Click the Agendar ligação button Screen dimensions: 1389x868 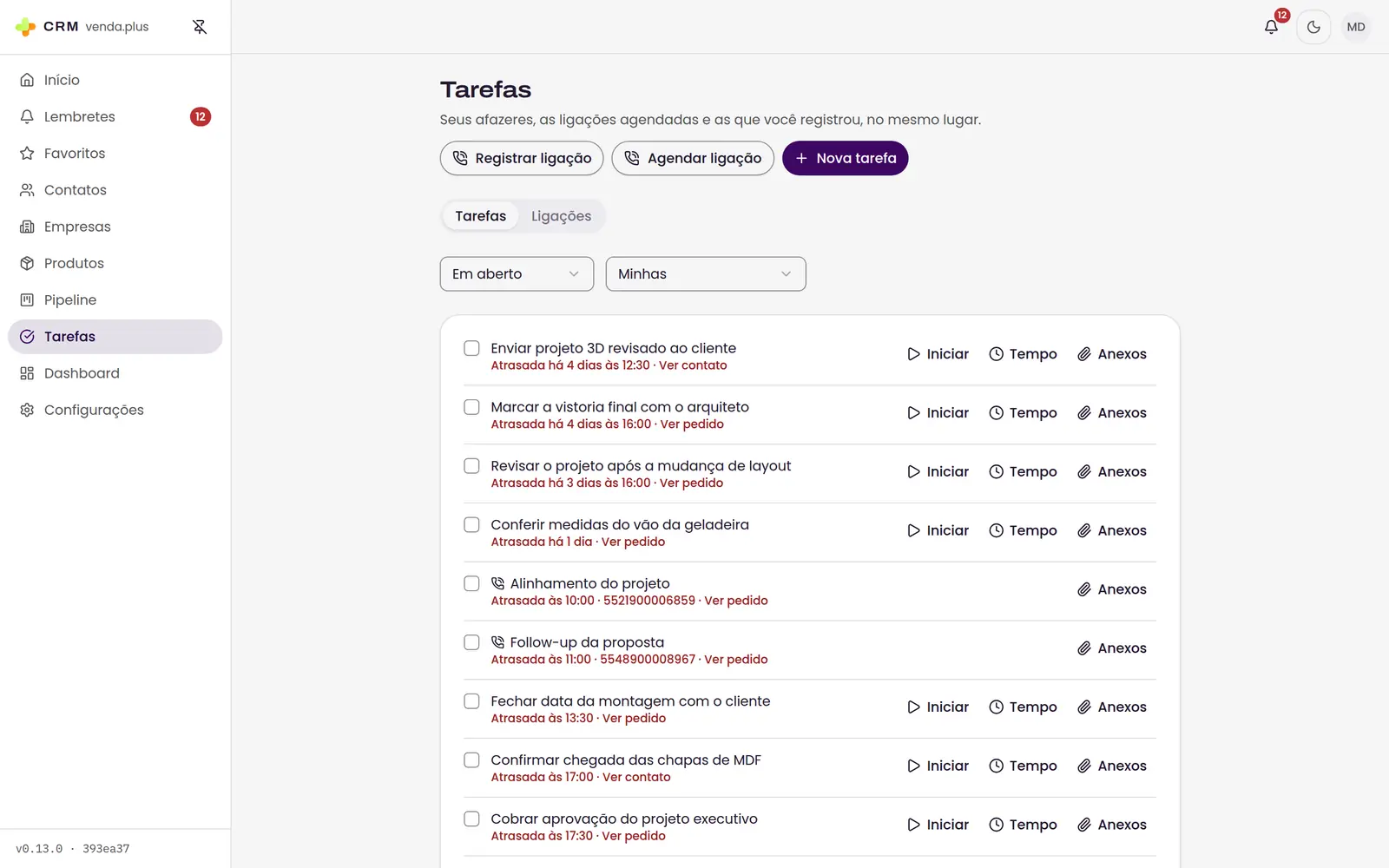[x=693, y=158]
